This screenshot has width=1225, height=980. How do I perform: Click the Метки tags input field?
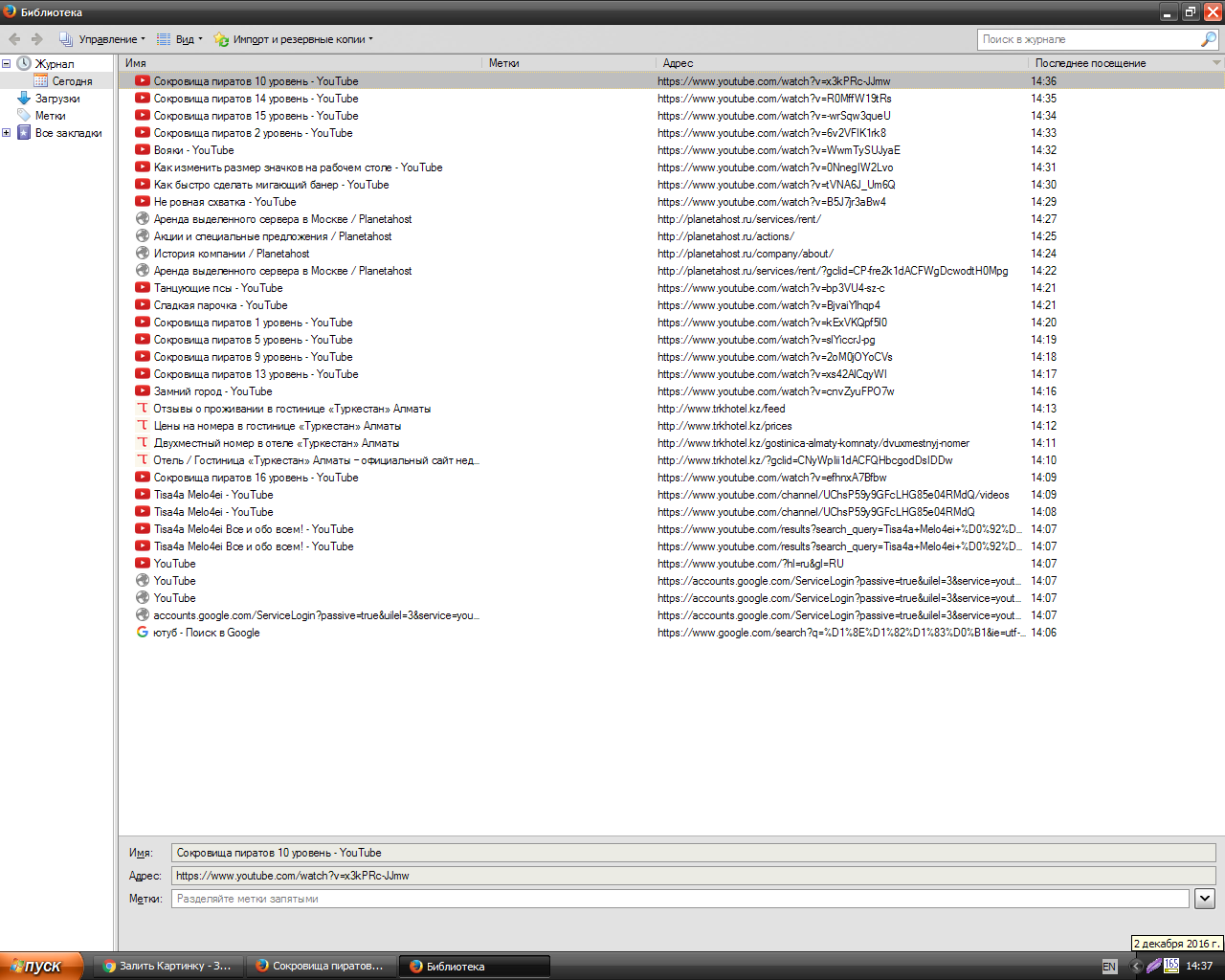[x=680, y=899]
